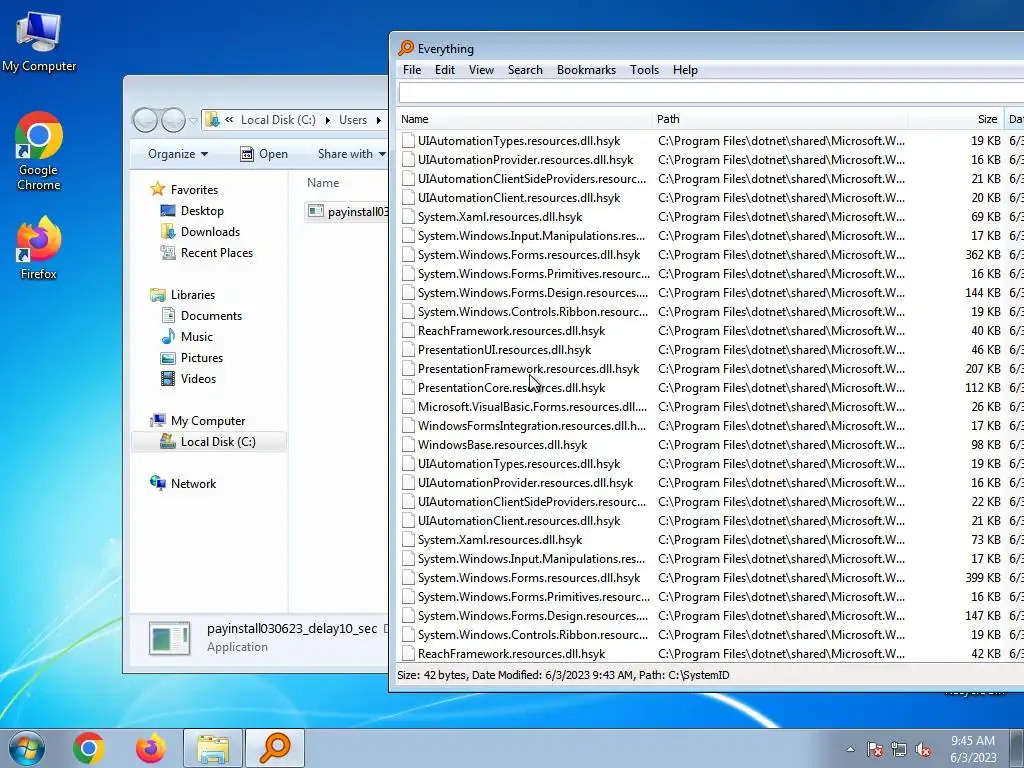Expand arrow after Users breadcrumb
Viewport: 1024px width, 768px height.
pyautogui.click(x=378, y=120)
